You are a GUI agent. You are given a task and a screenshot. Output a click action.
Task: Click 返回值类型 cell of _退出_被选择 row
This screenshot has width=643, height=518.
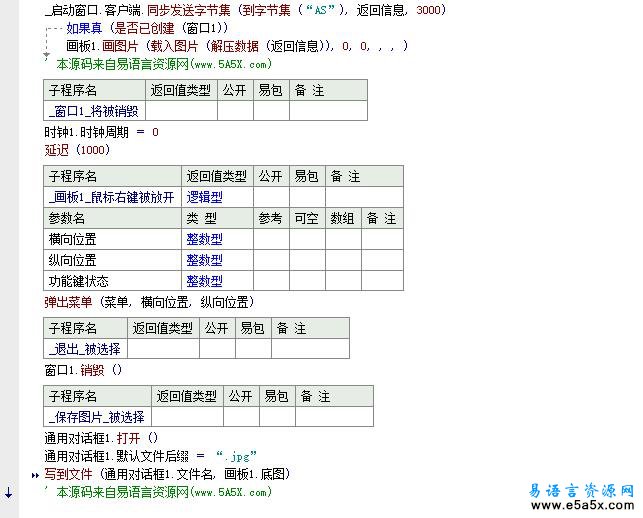pos(163,349)
